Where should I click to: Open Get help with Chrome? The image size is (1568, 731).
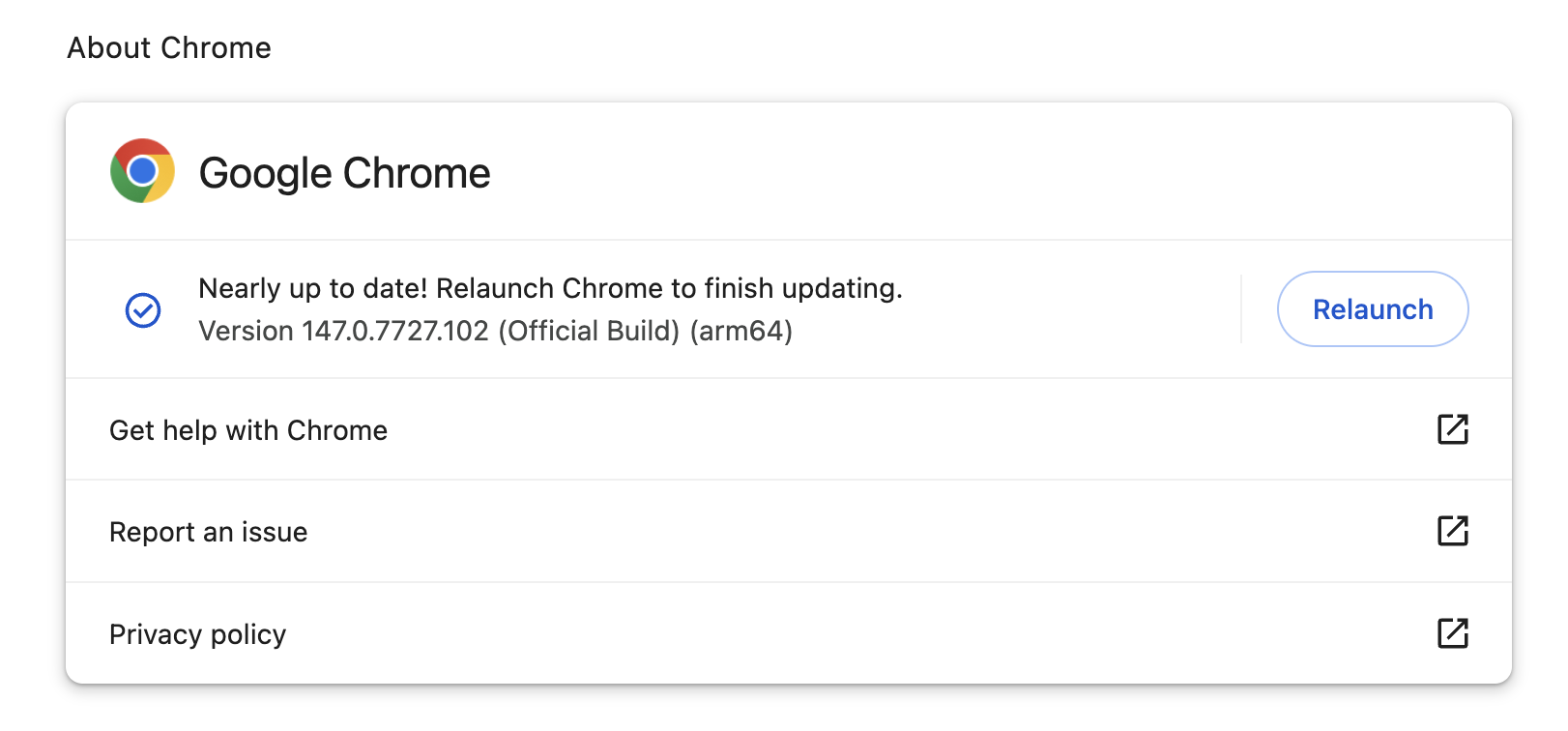pyautogui.click(x=248, y=430)
